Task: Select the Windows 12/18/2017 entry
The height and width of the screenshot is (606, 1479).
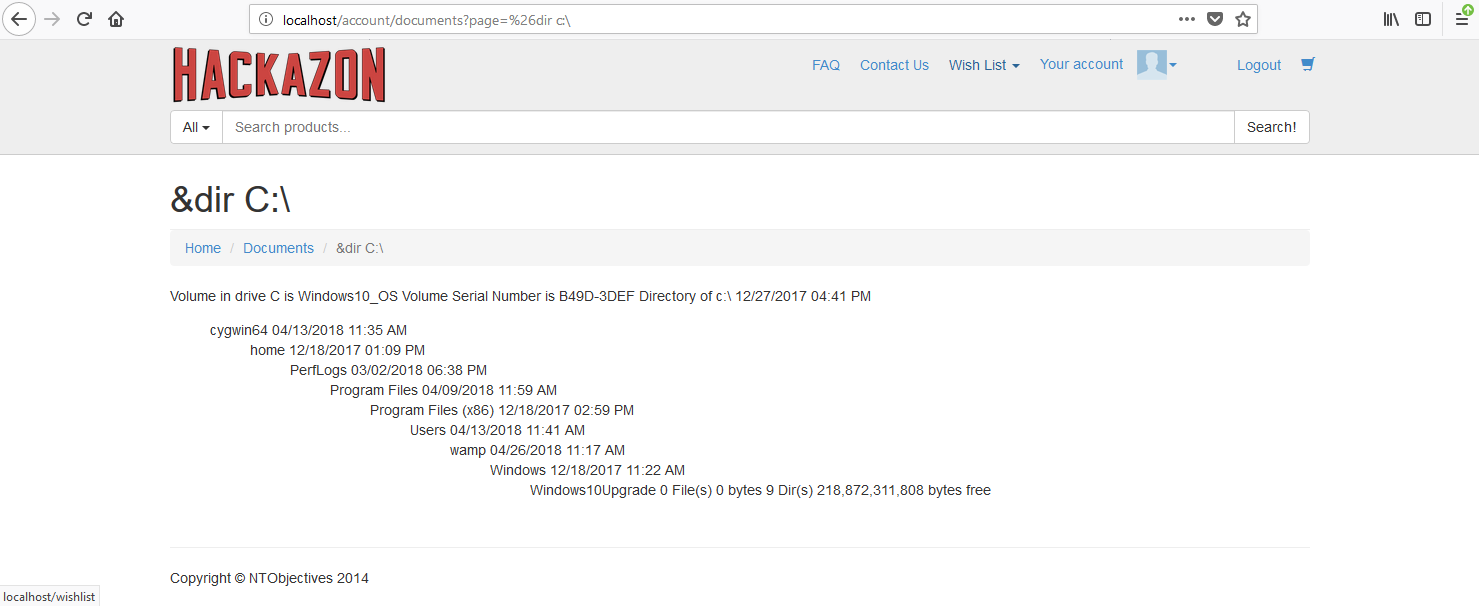Action: 587,470
